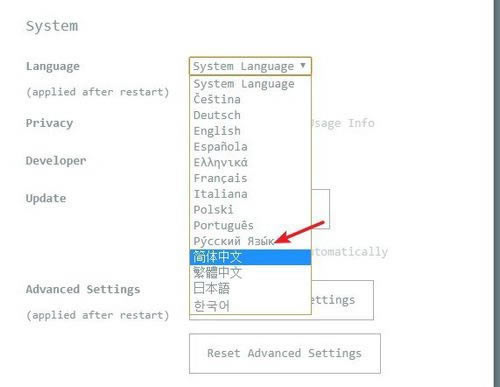500x387 pixels.
Task: Choose Čeština language option
Action: [250, 99]
